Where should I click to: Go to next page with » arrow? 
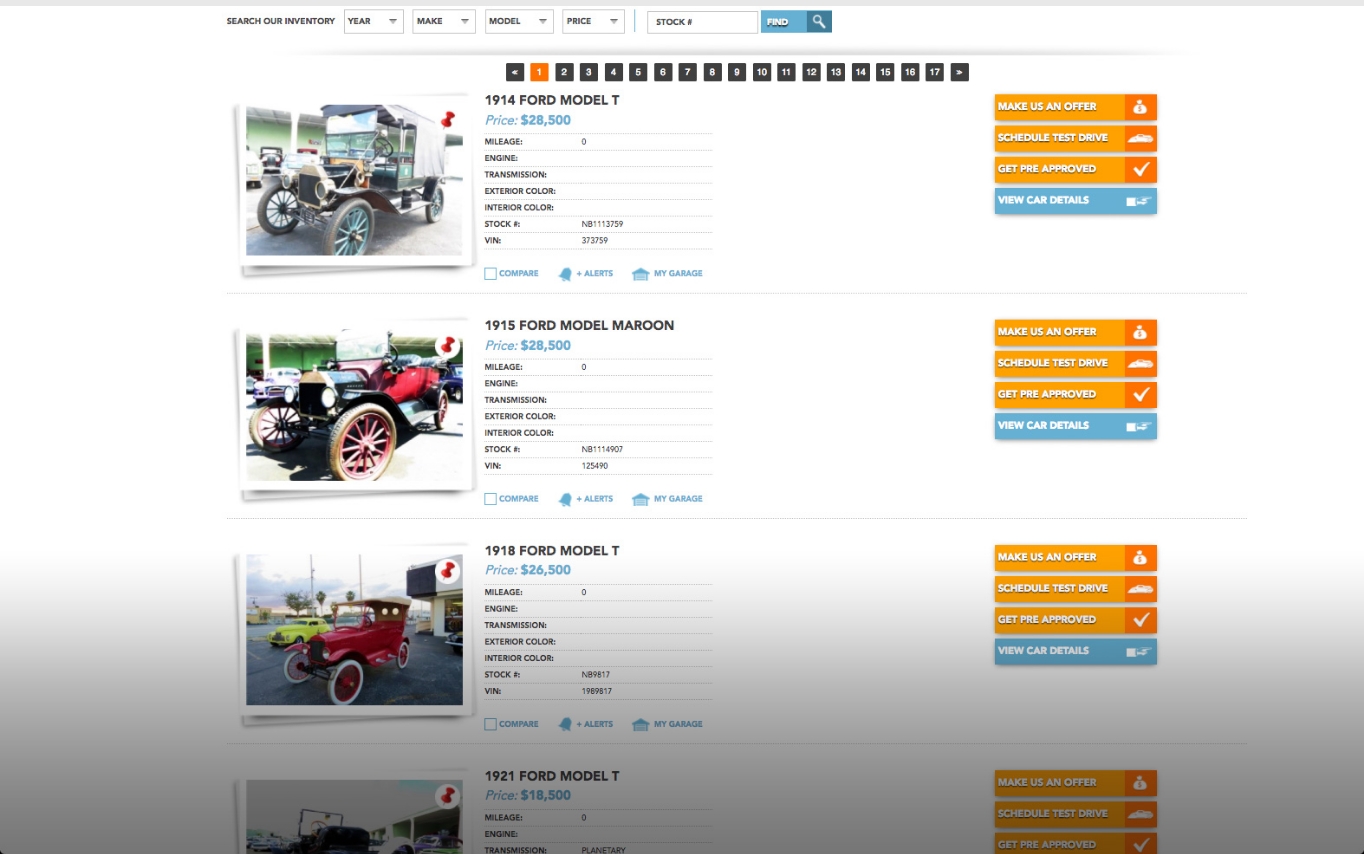click(959, 72)
